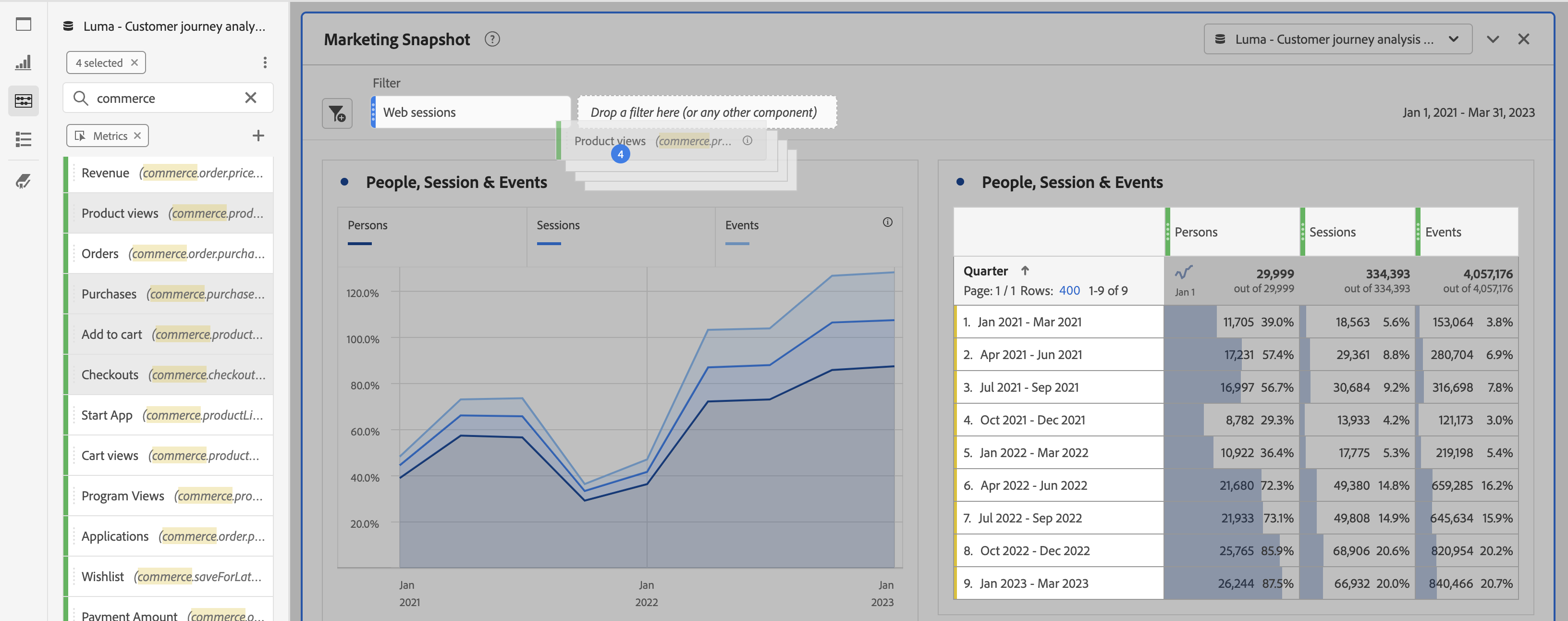Toggle Quarter column sort arrow
This screenshot has height=621, width=1568.
pos(1025,271)
